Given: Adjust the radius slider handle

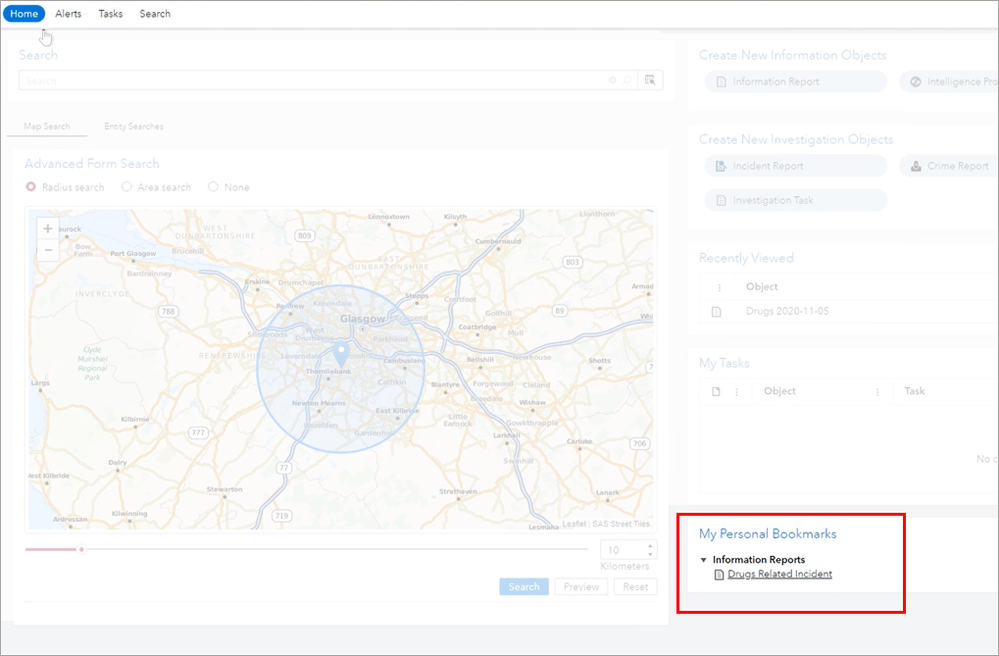Looking at the screenshot, I should click(81, 549).
